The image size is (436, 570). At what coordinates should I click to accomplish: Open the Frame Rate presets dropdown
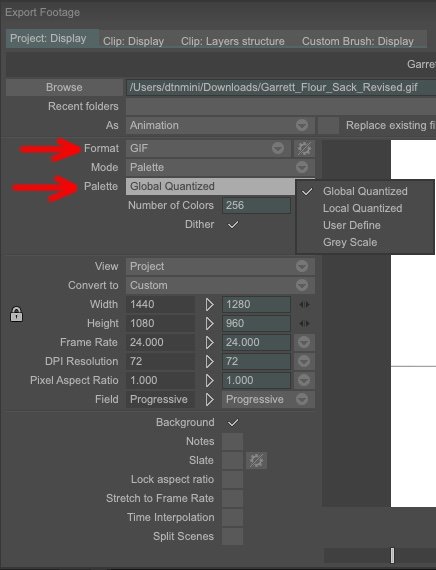pos(304,342)
